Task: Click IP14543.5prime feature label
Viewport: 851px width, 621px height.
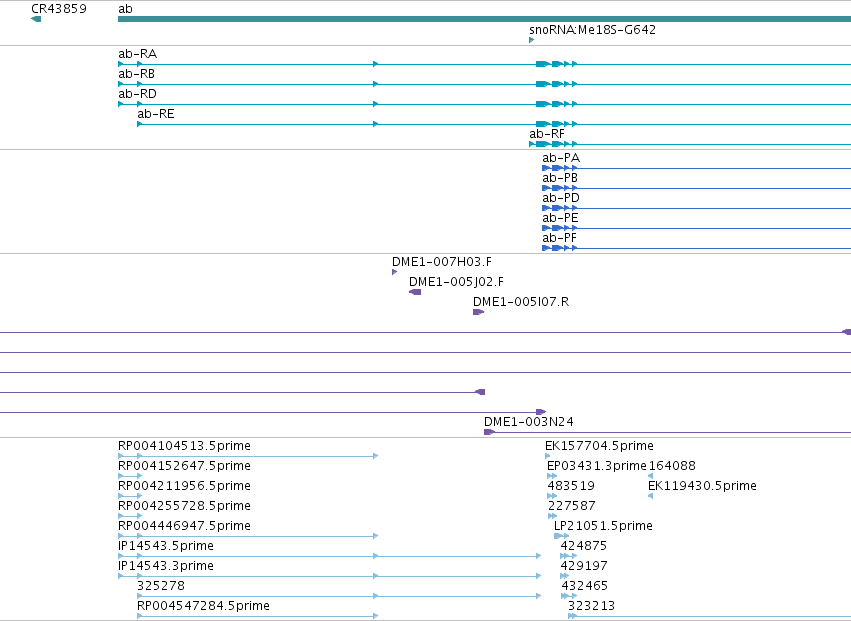Action: [166, 547]
